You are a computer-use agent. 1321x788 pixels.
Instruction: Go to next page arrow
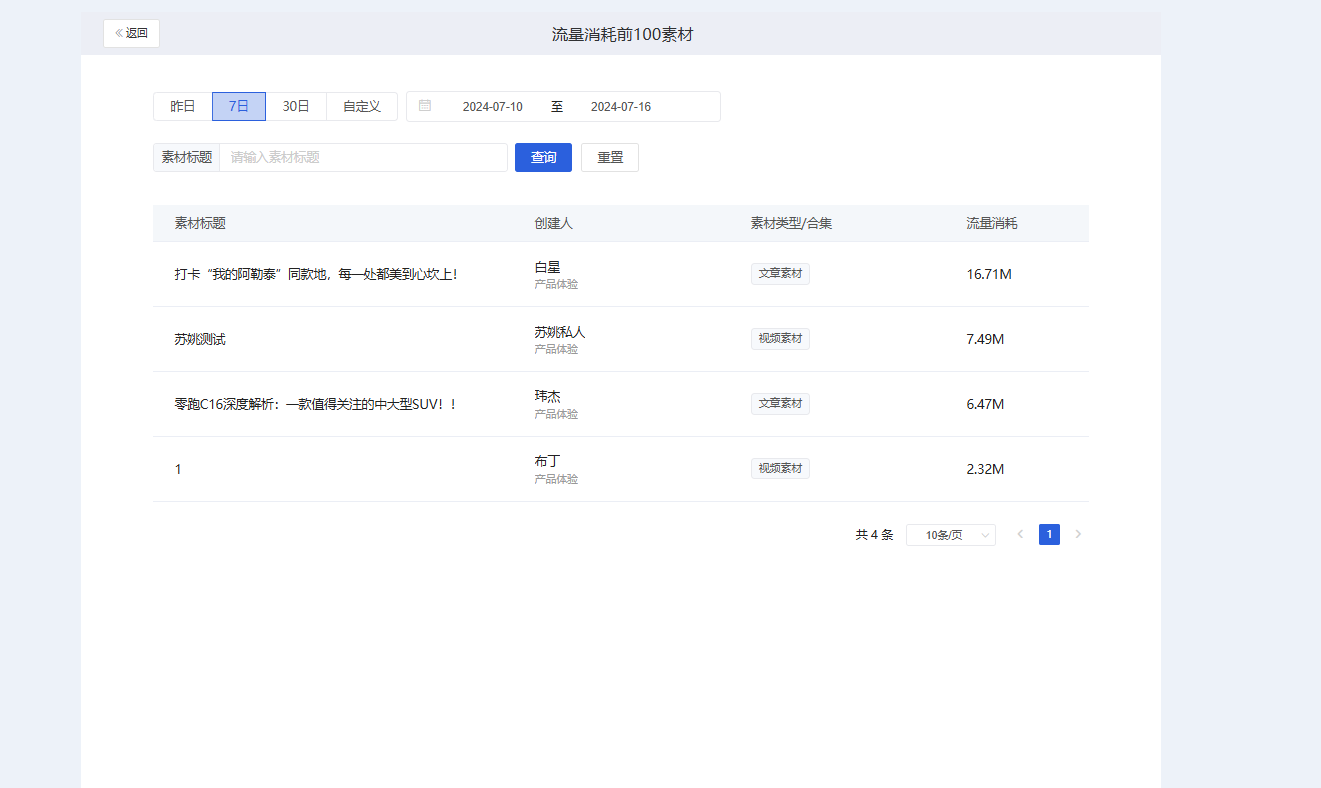coord(1078,535)
